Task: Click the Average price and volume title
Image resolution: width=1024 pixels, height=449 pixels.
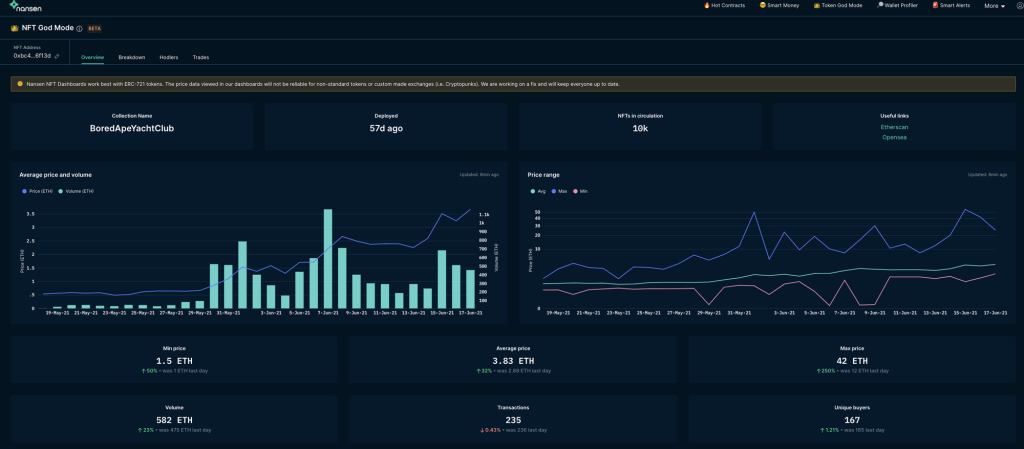Action: (56, 175)
